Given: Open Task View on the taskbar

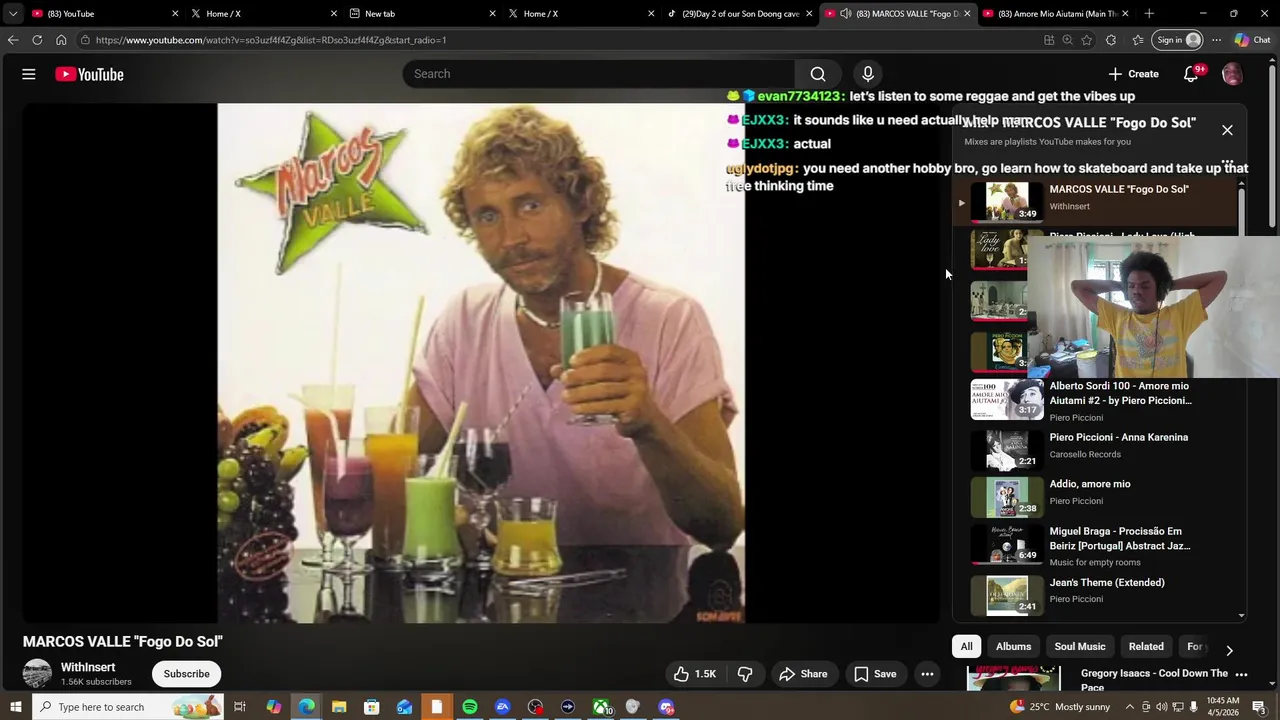Looking at the screenshot, I should click(x=240, y=707).
